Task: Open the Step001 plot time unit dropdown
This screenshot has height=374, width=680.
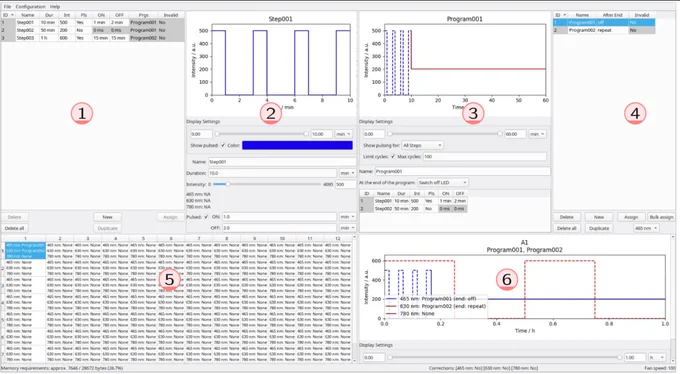Action: pyautogui.click(x=343, y=134)
